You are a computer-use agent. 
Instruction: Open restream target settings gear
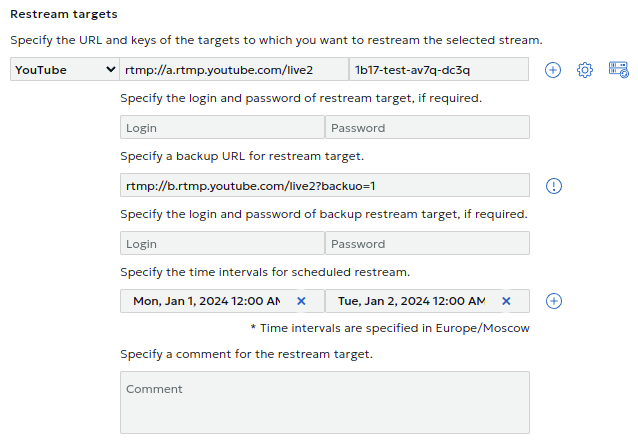(585, 70)
